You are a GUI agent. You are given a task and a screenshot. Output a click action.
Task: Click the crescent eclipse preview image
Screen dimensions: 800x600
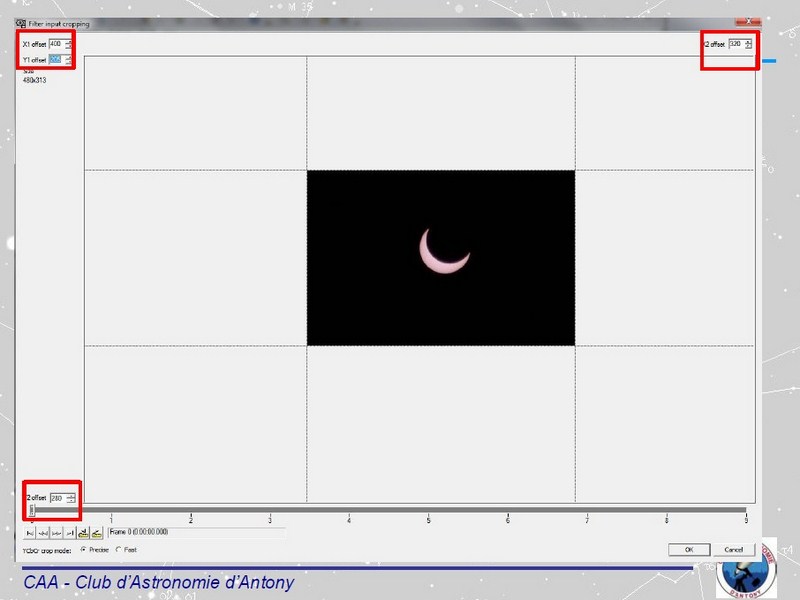coord(444,250)
